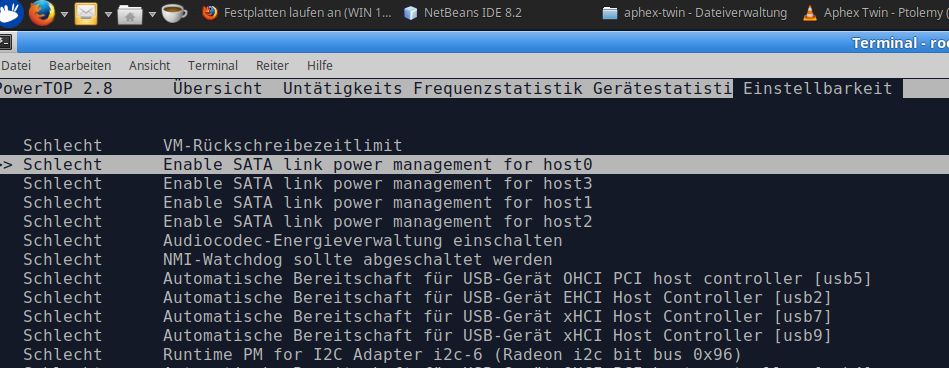The width and height of the screenshot is (949, 368).
Task: Click the terminal window icon in title bar
Action: click(x=5, y=42)
